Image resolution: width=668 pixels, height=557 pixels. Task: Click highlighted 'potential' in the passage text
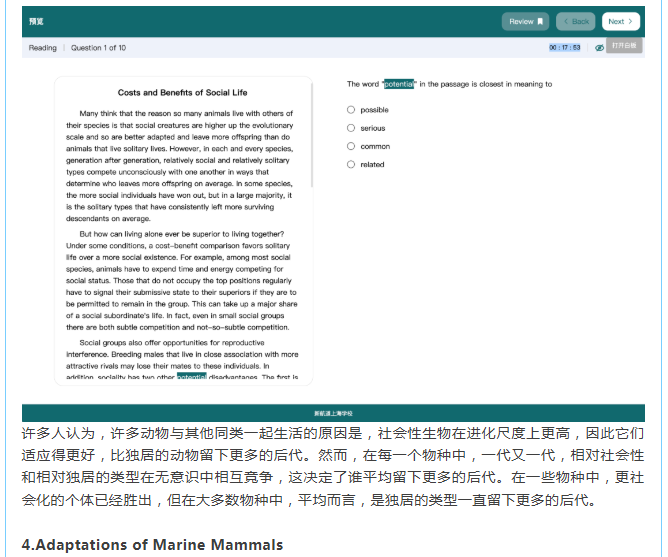click(192, 377)
